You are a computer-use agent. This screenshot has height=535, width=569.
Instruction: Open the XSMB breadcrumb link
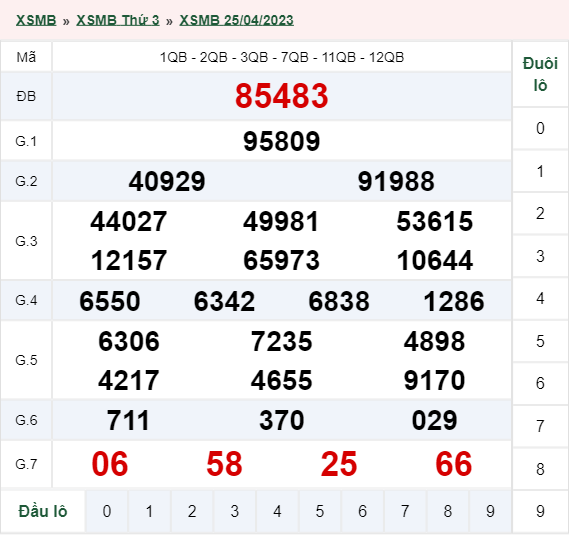tap(36, 20)
